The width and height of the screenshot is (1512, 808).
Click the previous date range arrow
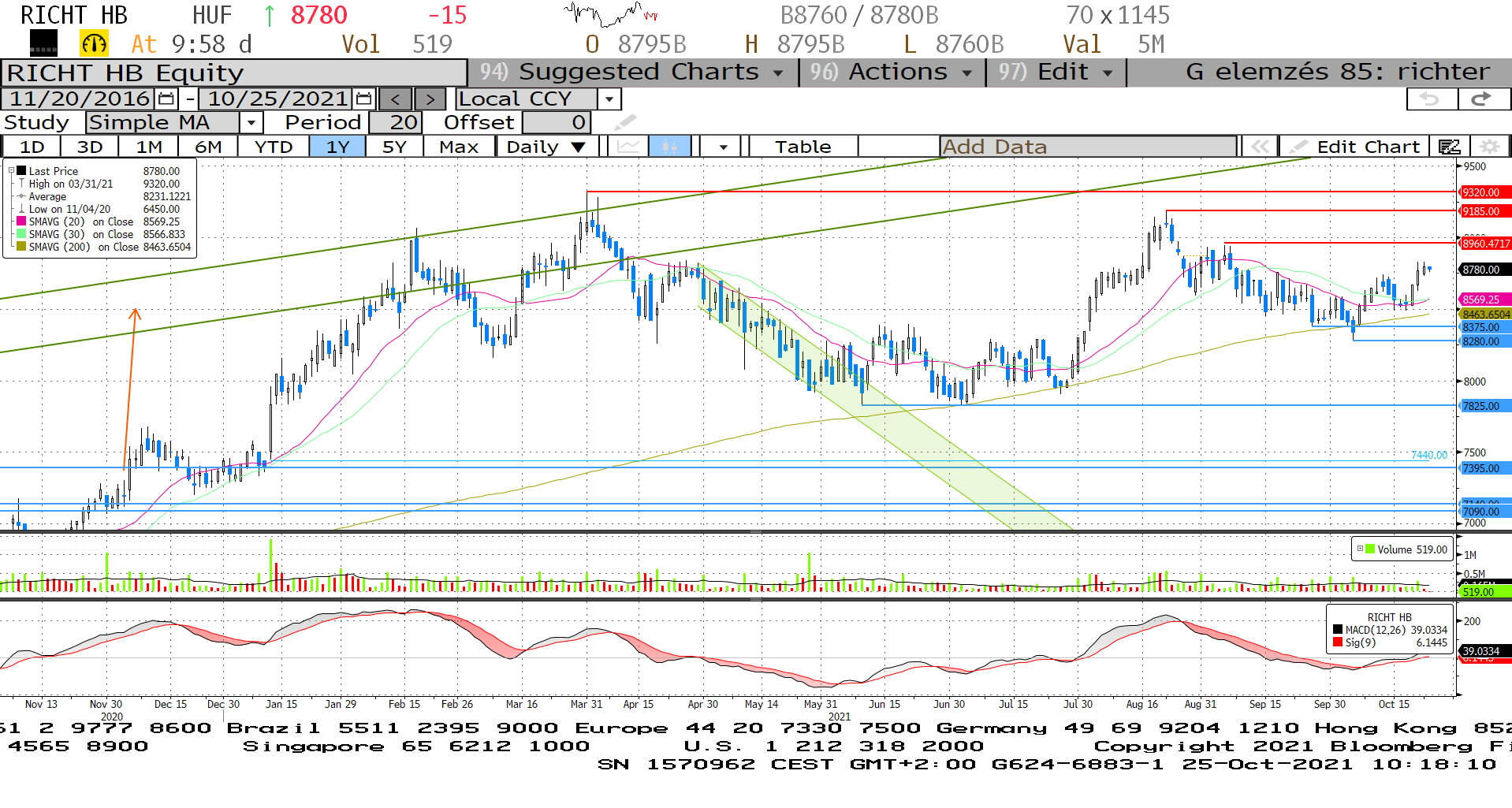pyautogui.click(x=395, y=99)
